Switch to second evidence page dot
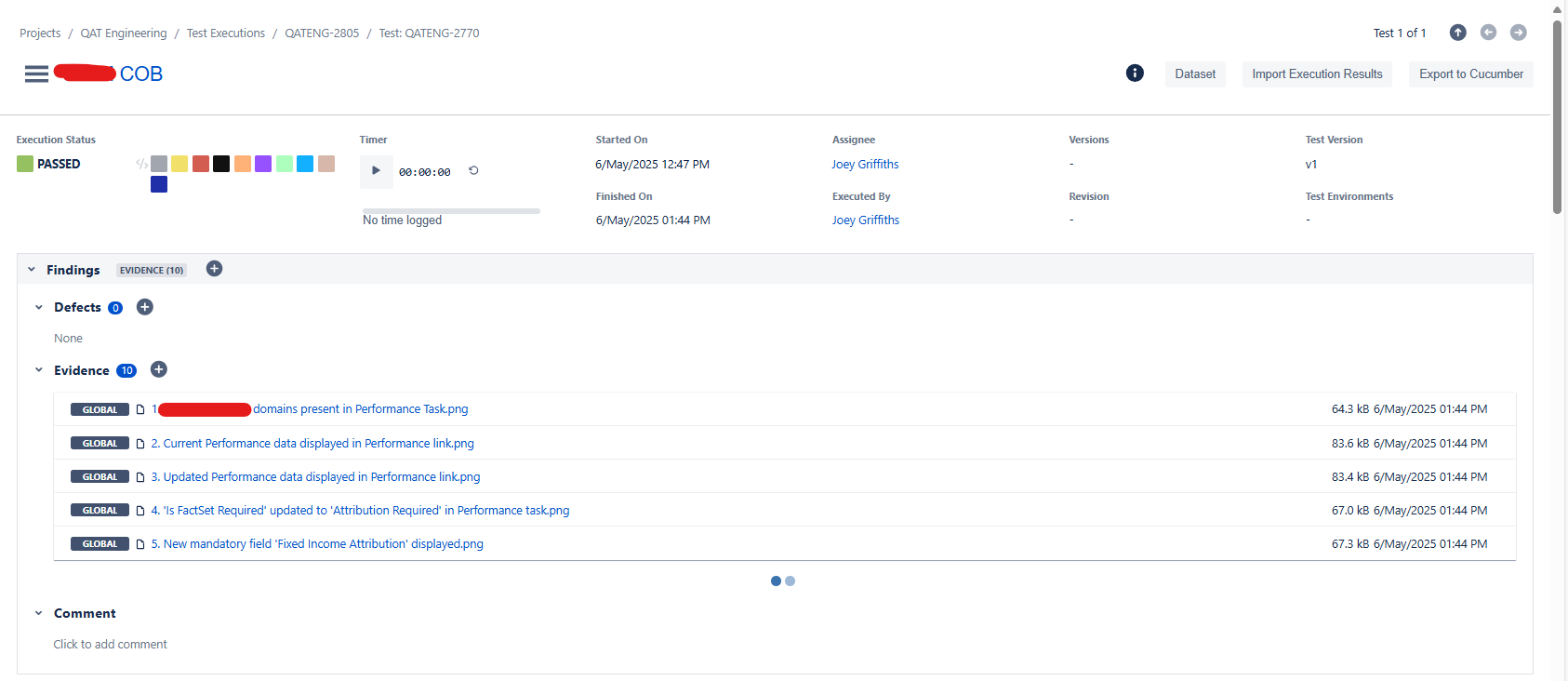This screenshot has height=681, width=1568. 791,581
